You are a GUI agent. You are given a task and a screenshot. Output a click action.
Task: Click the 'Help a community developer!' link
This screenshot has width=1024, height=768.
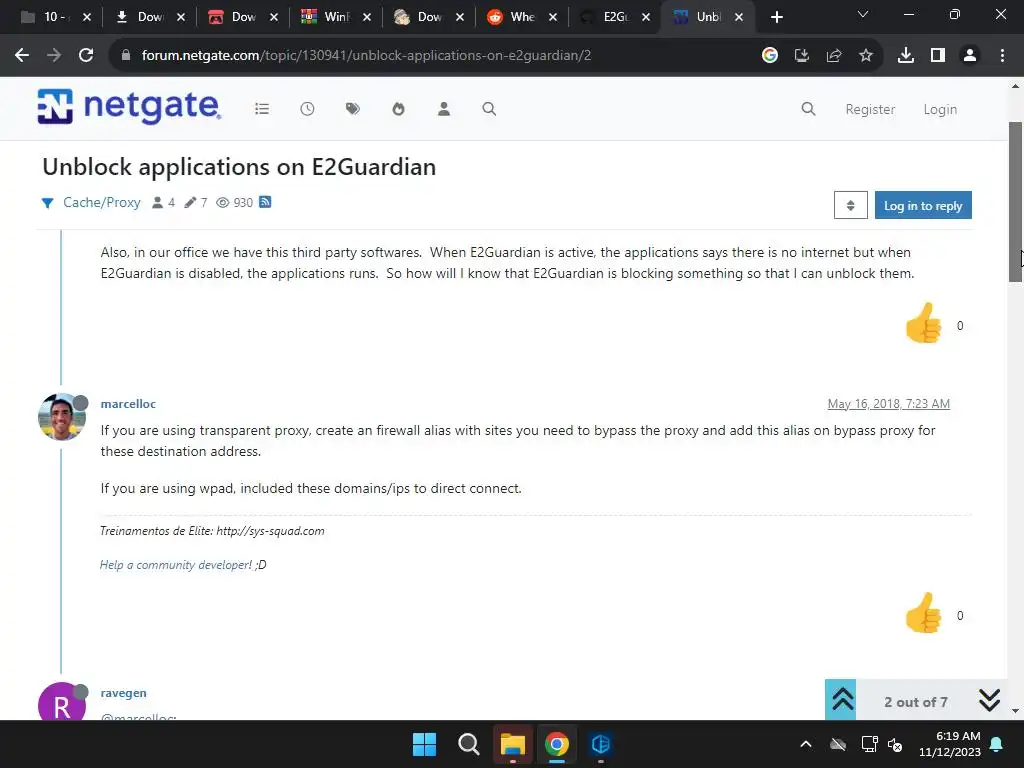(176, 564)
